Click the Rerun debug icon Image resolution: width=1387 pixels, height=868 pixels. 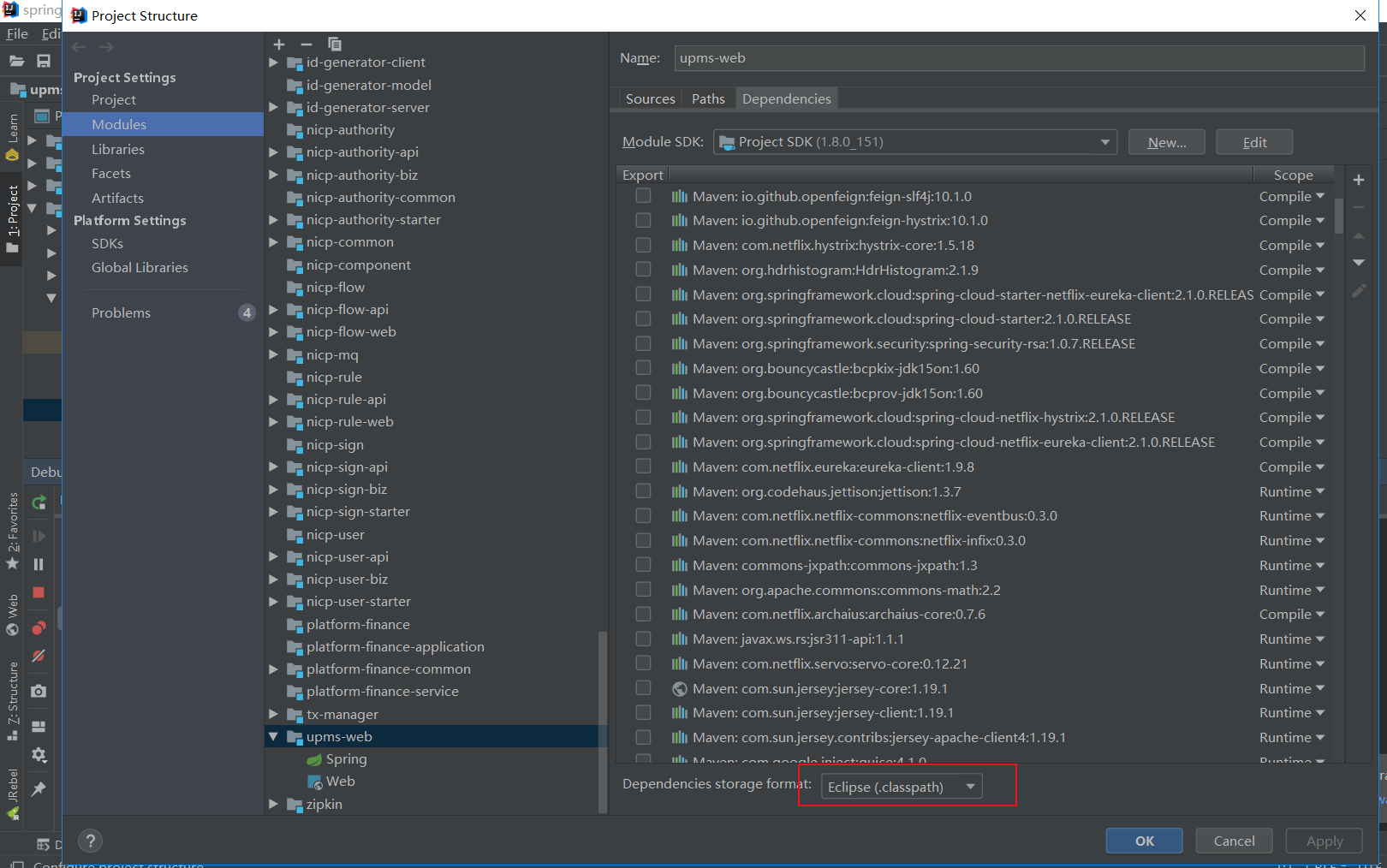point(39,502)
